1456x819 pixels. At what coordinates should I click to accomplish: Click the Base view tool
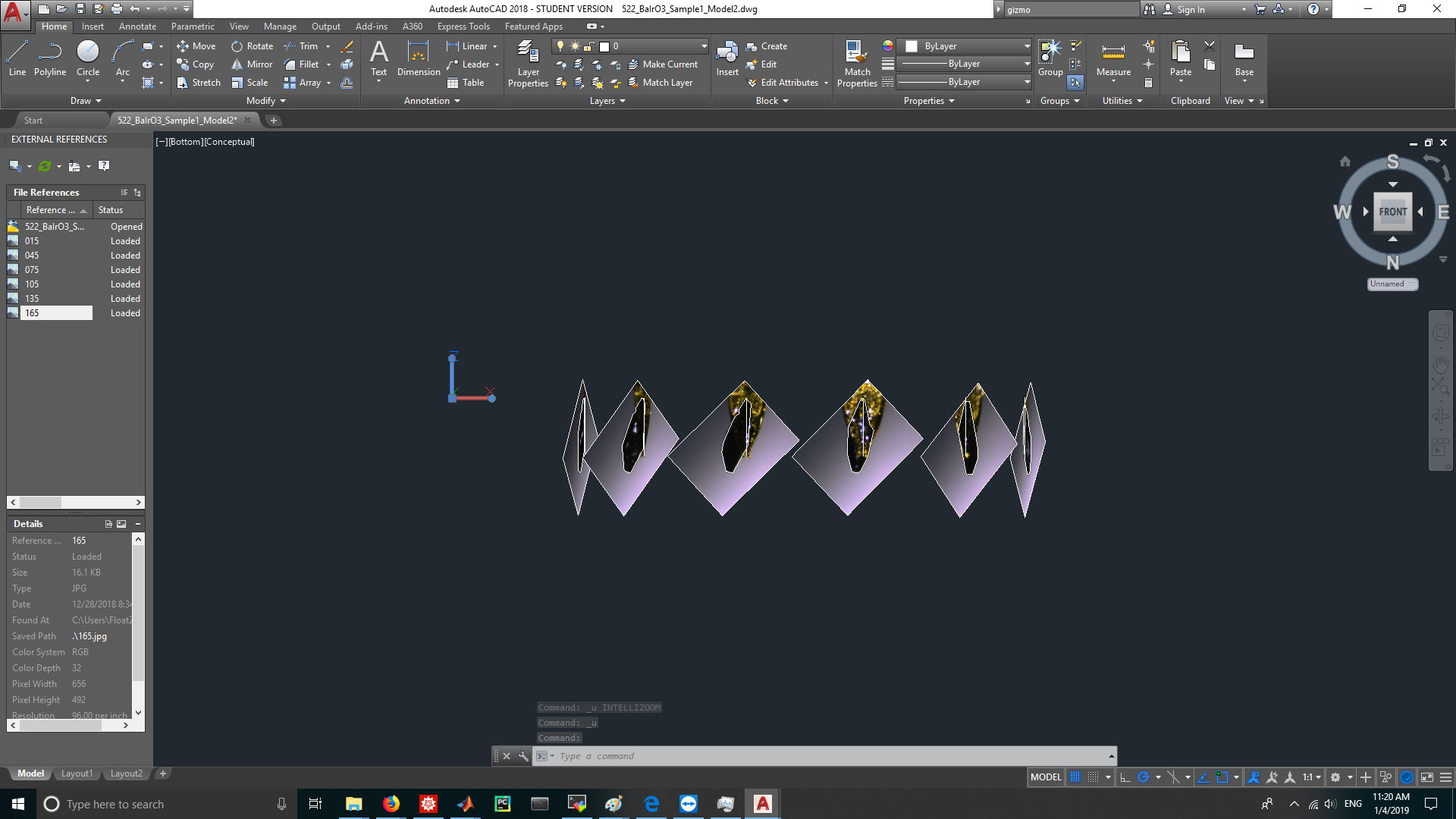1244,59
